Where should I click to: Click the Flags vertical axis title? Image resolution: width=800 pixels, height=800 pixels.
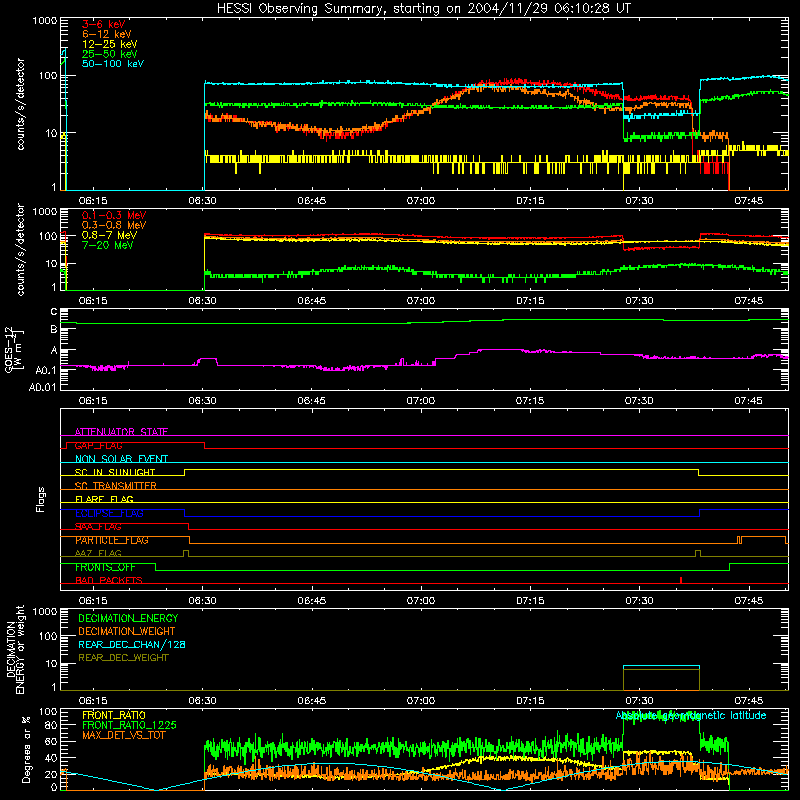[41, 499]
